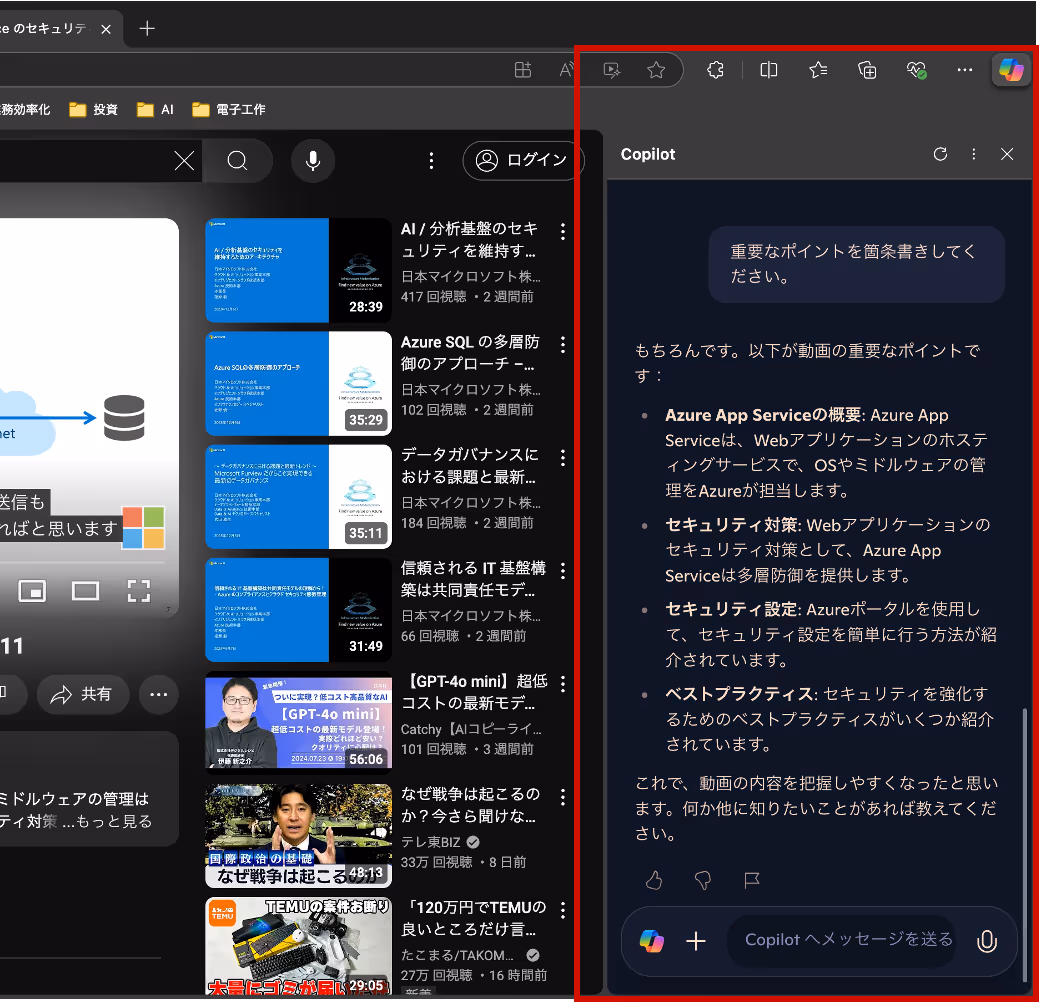Open browser Settings and more menu
The image size is (1040, 1002).
click(964, 70)
